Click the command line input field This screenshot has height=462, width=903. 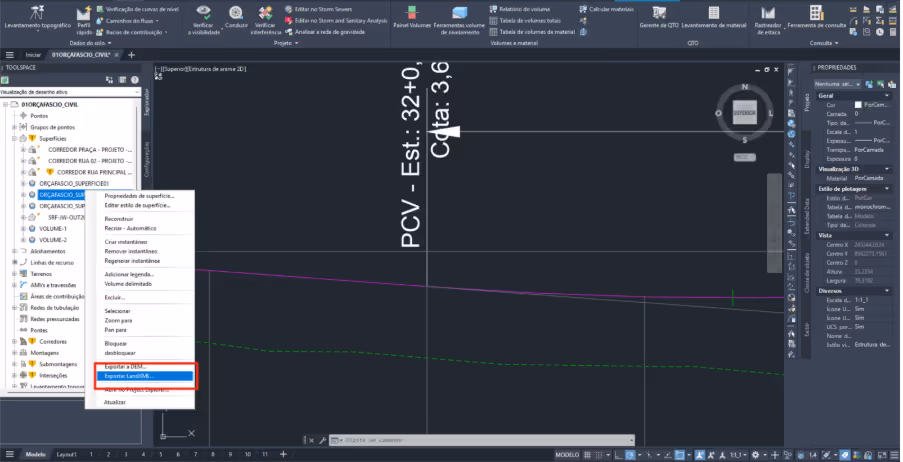pos(484,440)
